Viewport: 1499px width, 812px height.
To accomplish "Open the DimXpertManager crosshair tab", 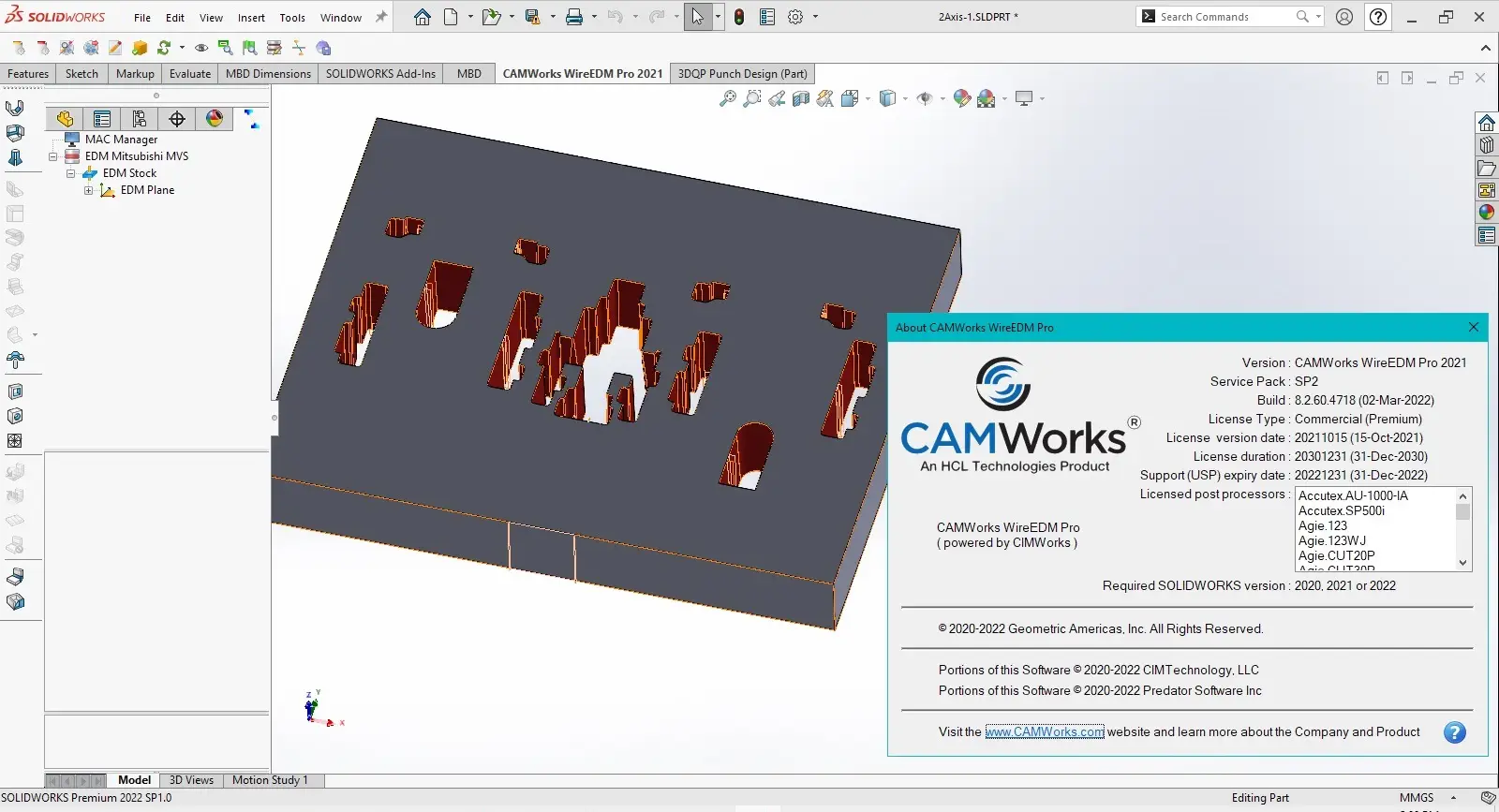I will (x=177, y=119).
